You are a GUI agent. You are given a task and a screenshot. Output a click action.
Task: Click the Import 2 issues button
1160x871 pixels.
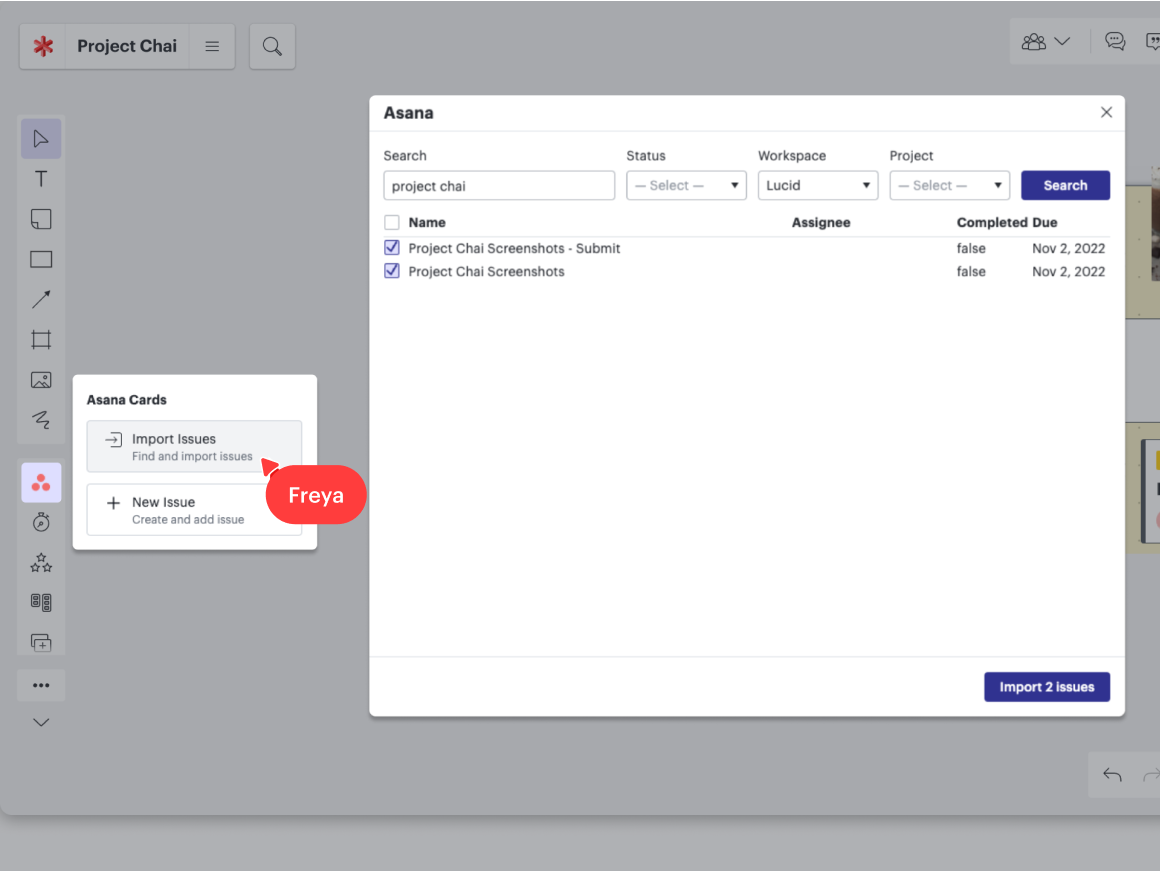coord(1046,687)
